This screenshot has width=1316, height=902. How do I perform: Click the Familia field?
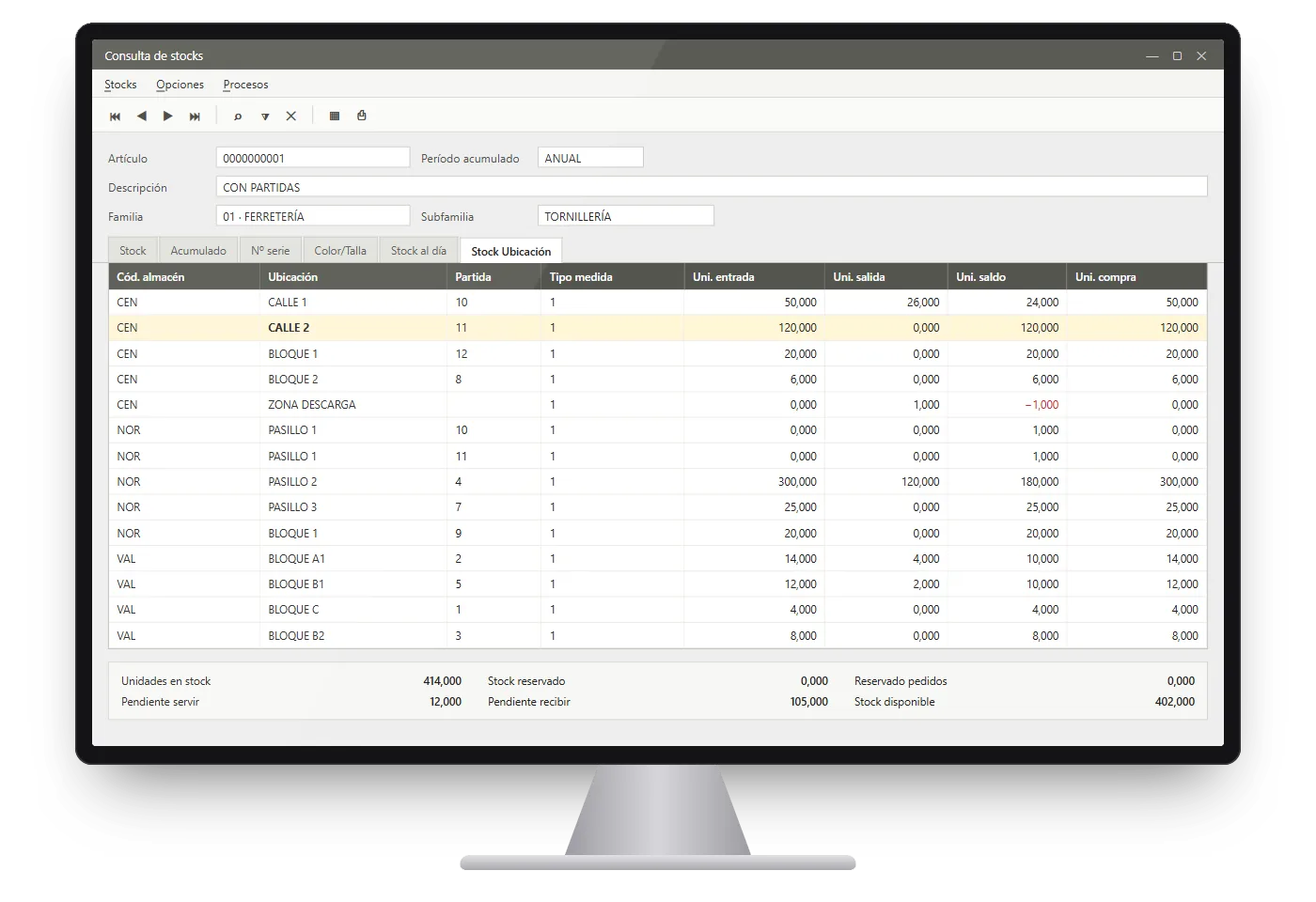coord(313,216)
